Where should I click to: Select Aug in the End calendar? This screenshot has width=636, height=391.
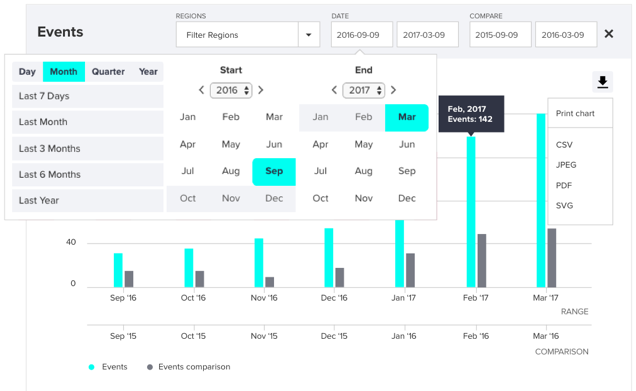363,171
